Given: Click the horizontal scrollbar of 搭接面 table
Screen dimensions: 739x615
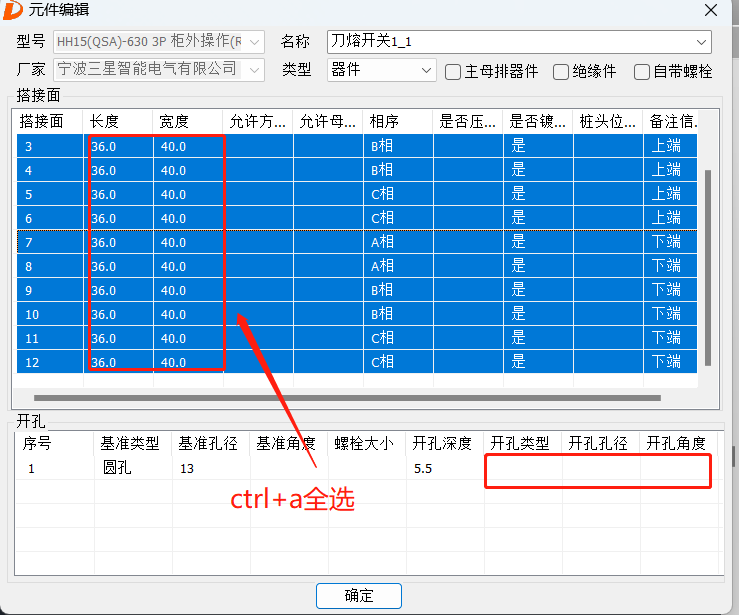Looking at the screenshot, I should pos(347,398).
